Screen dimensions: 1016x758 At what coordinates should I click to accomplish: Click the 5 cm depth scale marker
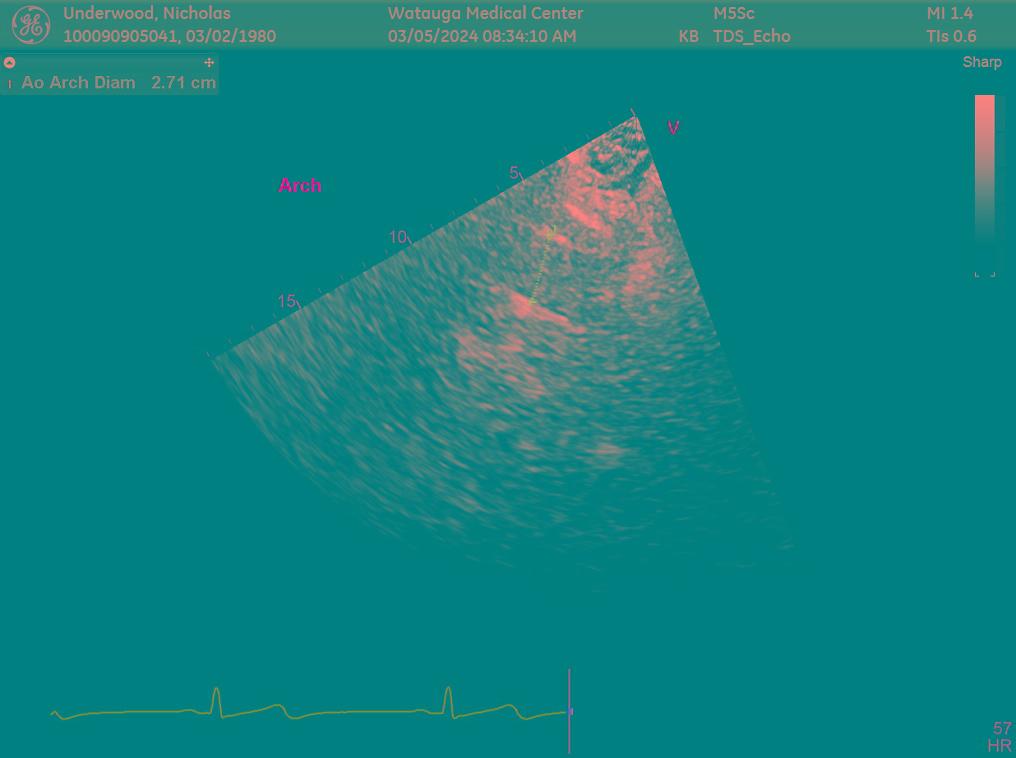(514, 173)
